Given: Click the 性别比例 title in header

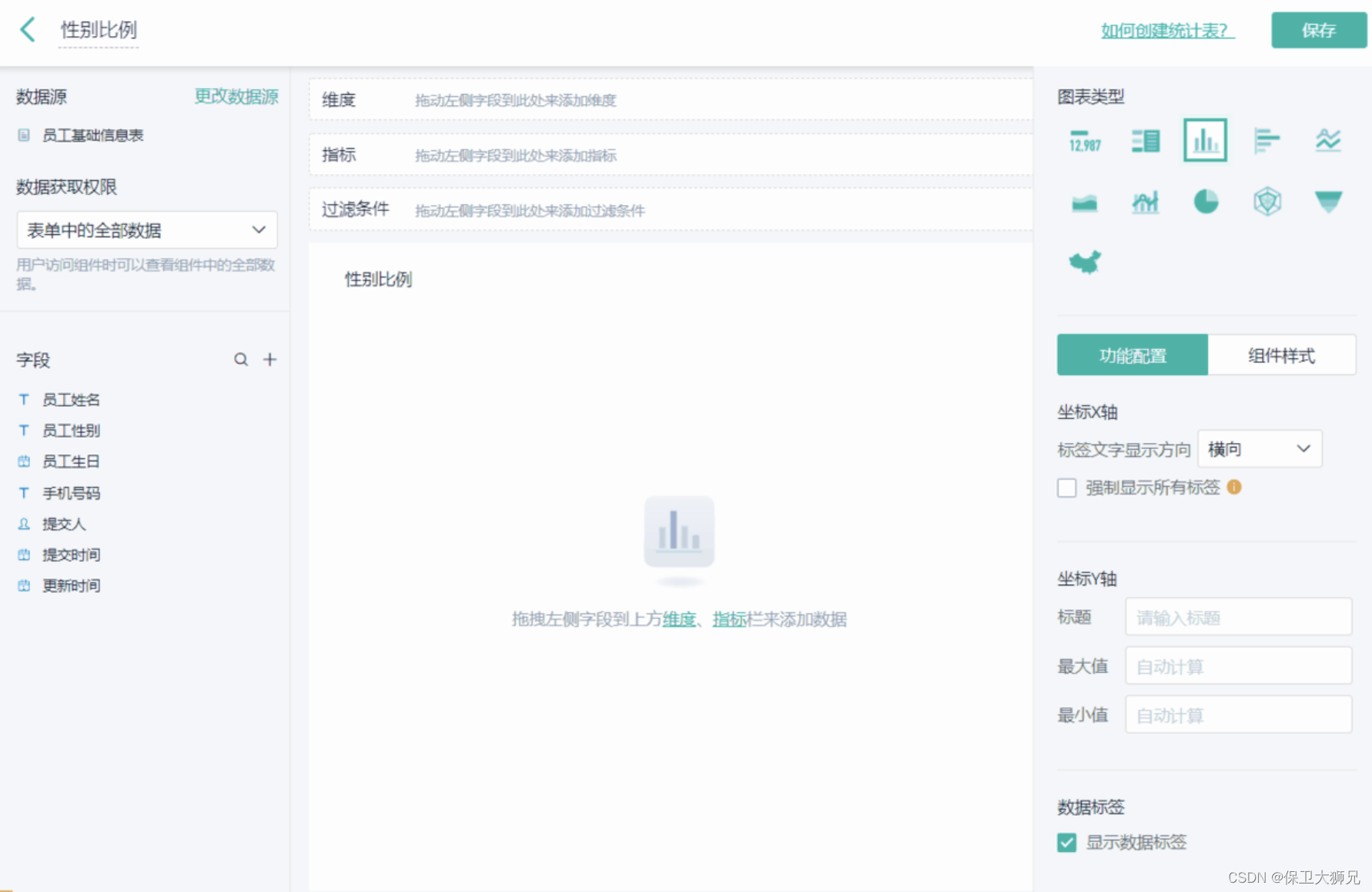Looking at the screenshot, I should [99, 30].
